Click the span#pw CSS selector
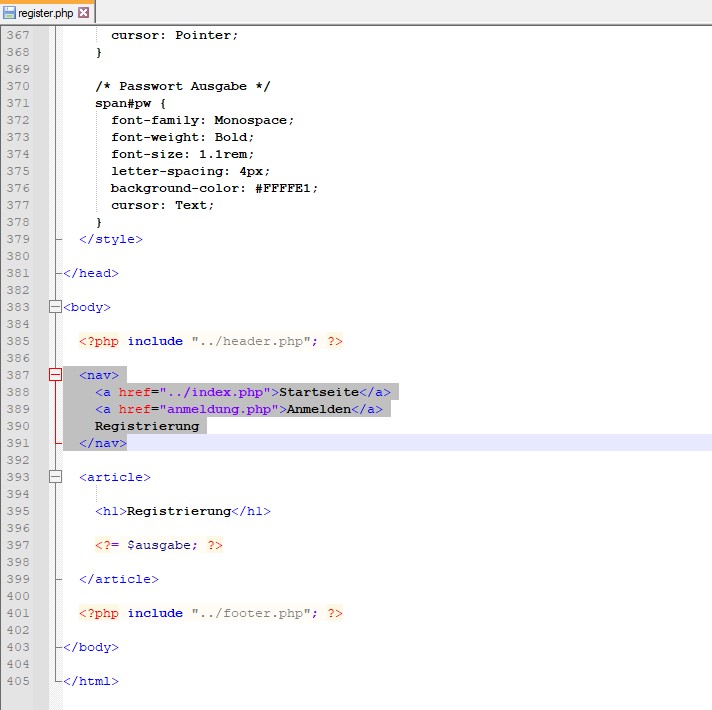The width and height of the screenshot is (712, 710). point(123,103)
